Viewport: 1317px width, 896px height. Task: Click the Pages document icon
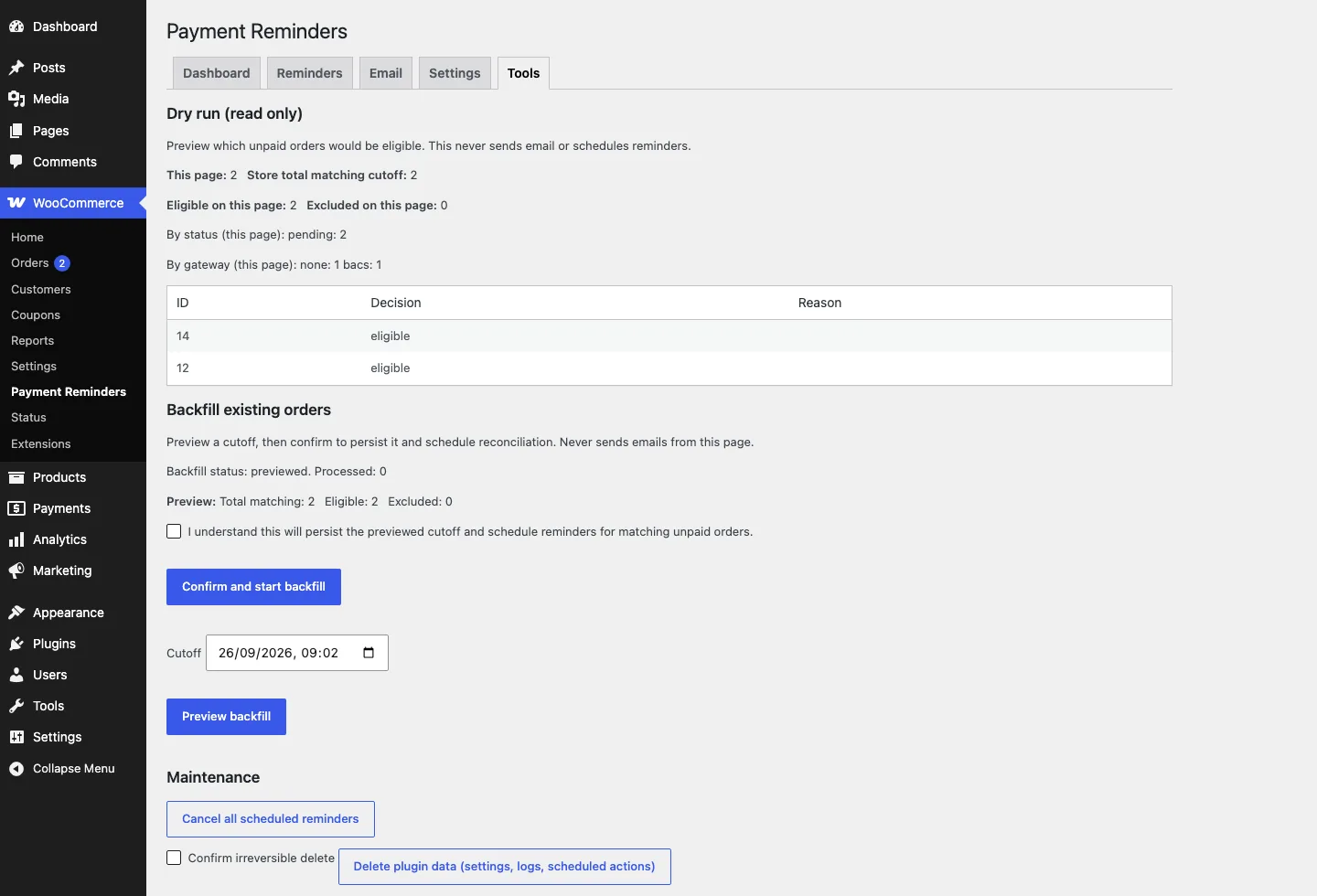tap(16, 131)
